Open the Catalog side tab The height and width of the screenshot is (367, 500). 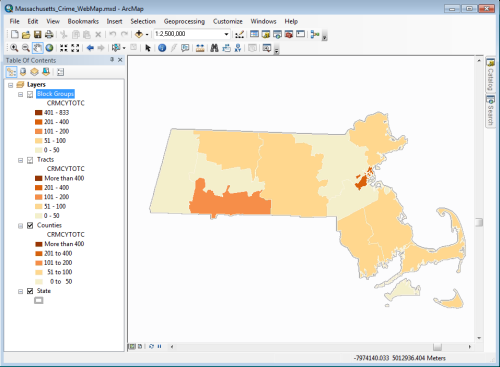[490, 75]
